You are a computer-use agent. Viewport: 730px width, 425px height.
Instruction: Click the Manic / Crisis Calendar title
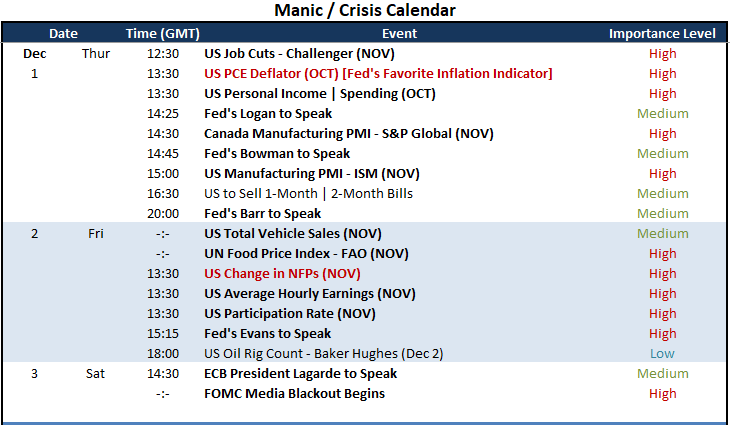tap(365, 10)
